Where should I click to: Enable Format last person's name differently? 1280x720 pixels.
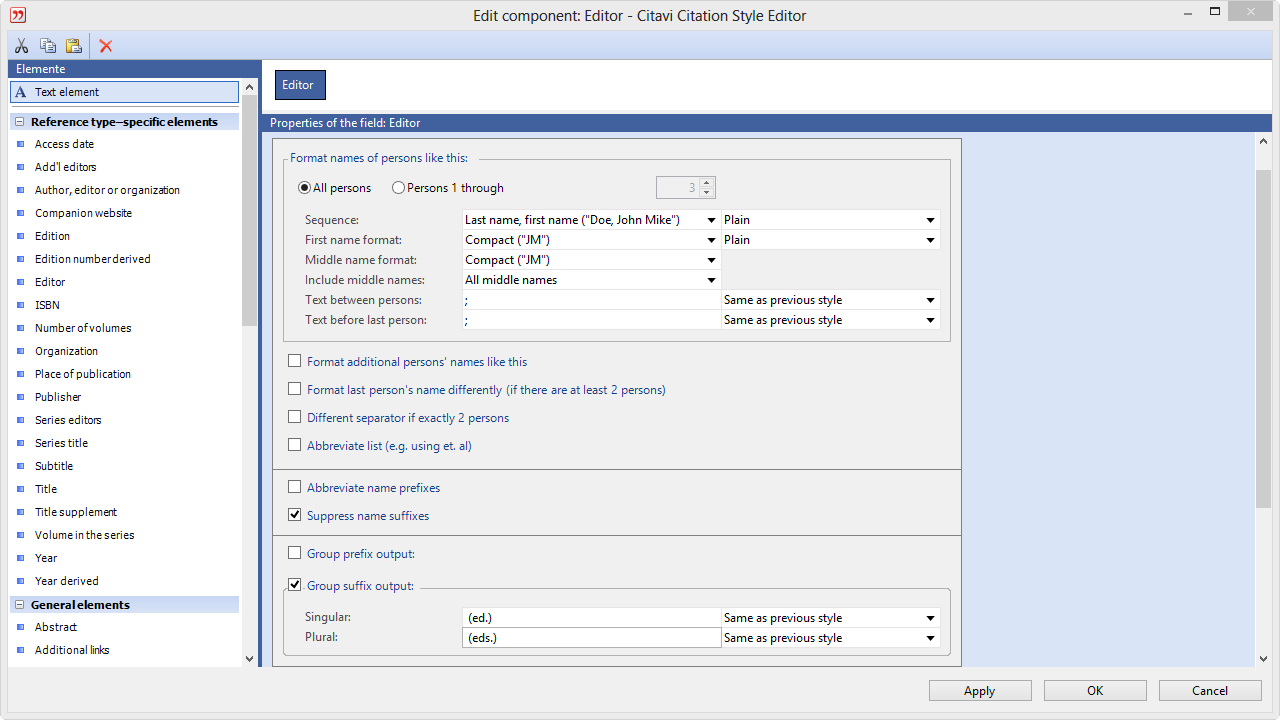click(x=294, y=389)
